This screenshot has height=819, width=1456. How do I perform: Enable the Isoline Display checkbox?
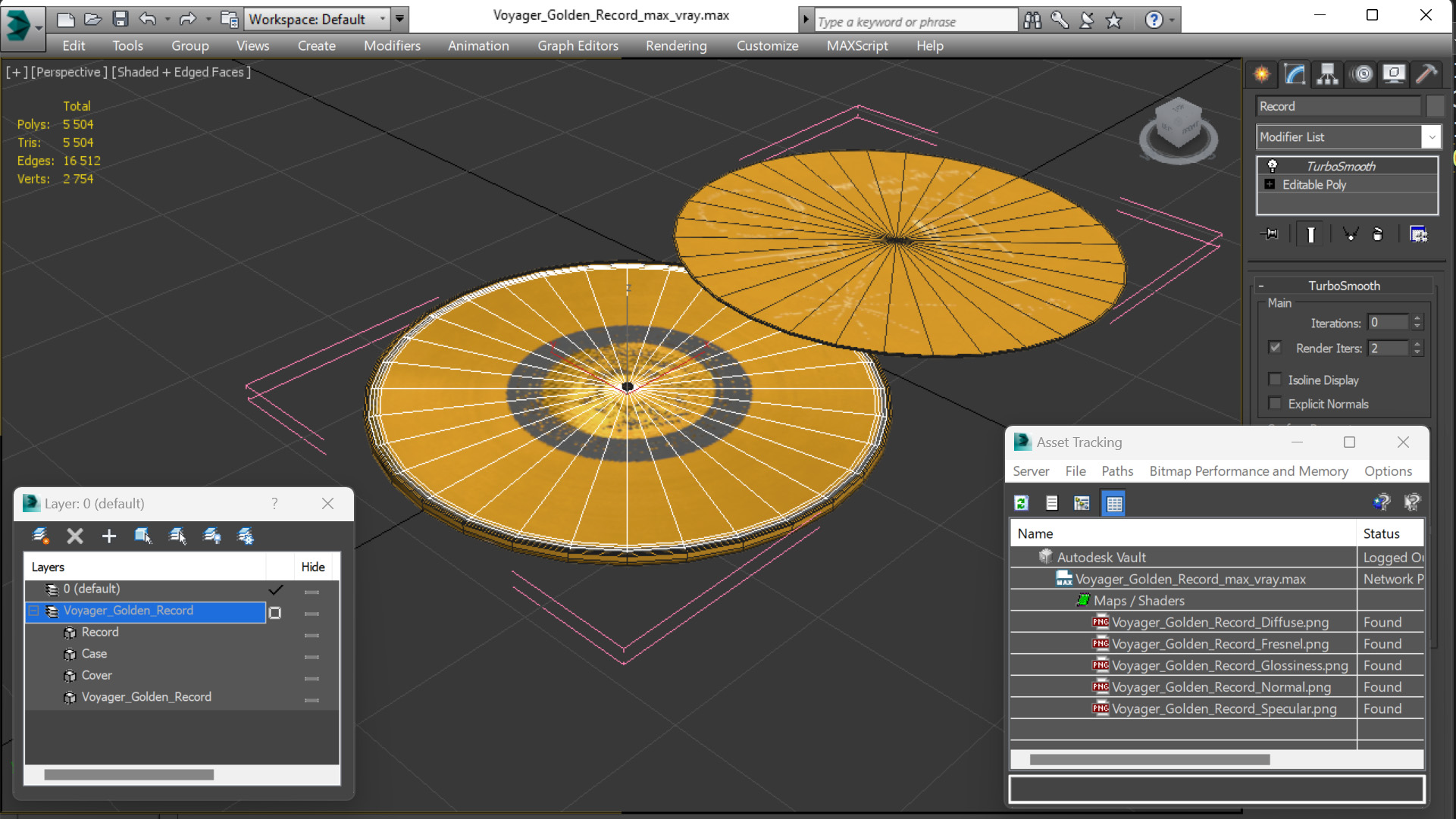(1275, 379)
